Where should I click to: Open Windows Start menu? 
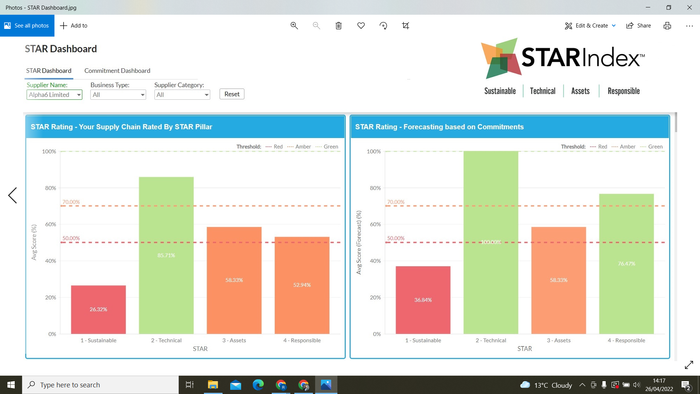click(11, 385)
